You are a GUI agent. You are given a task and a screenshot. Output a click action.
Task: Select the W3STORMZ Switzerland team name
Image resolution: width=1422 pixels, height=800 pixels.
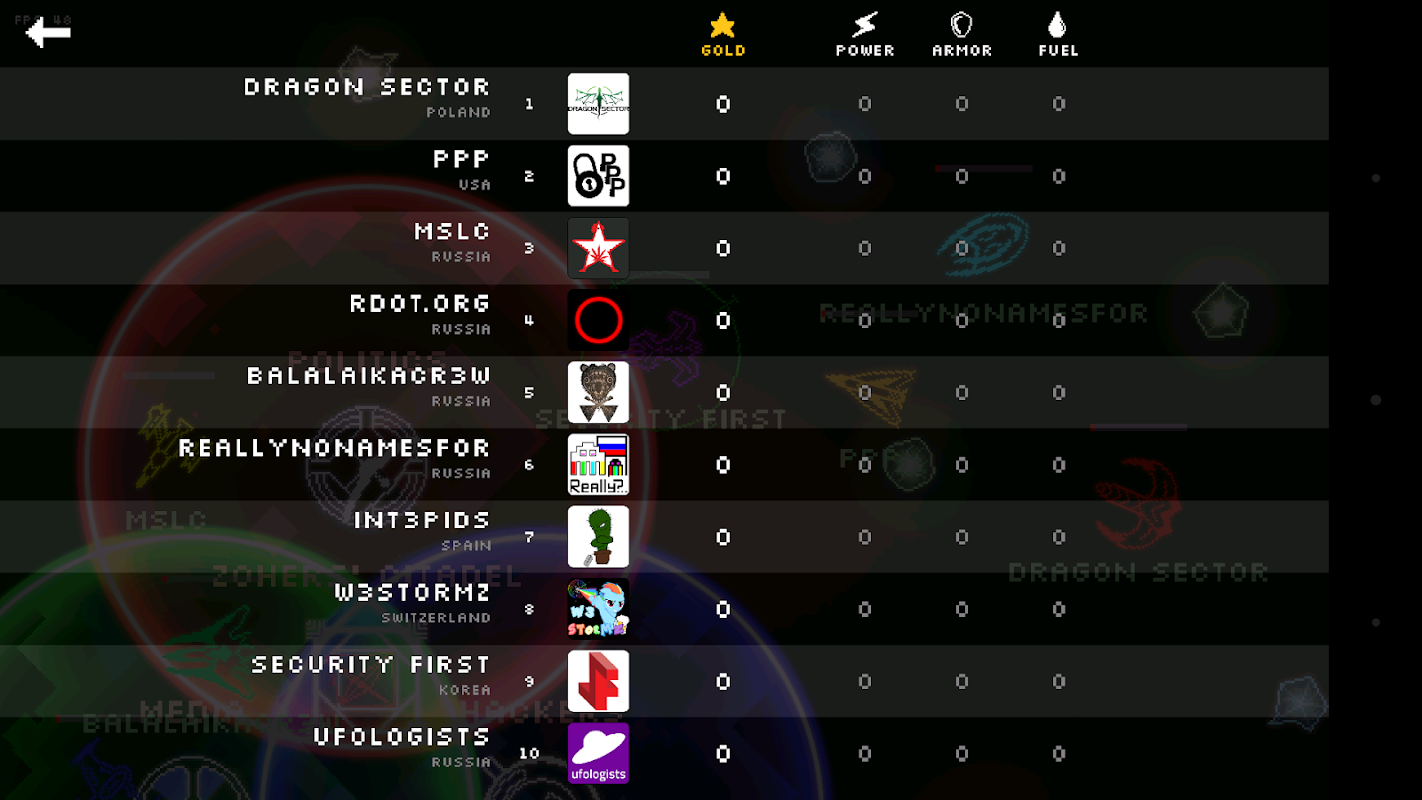pos(413,592)
